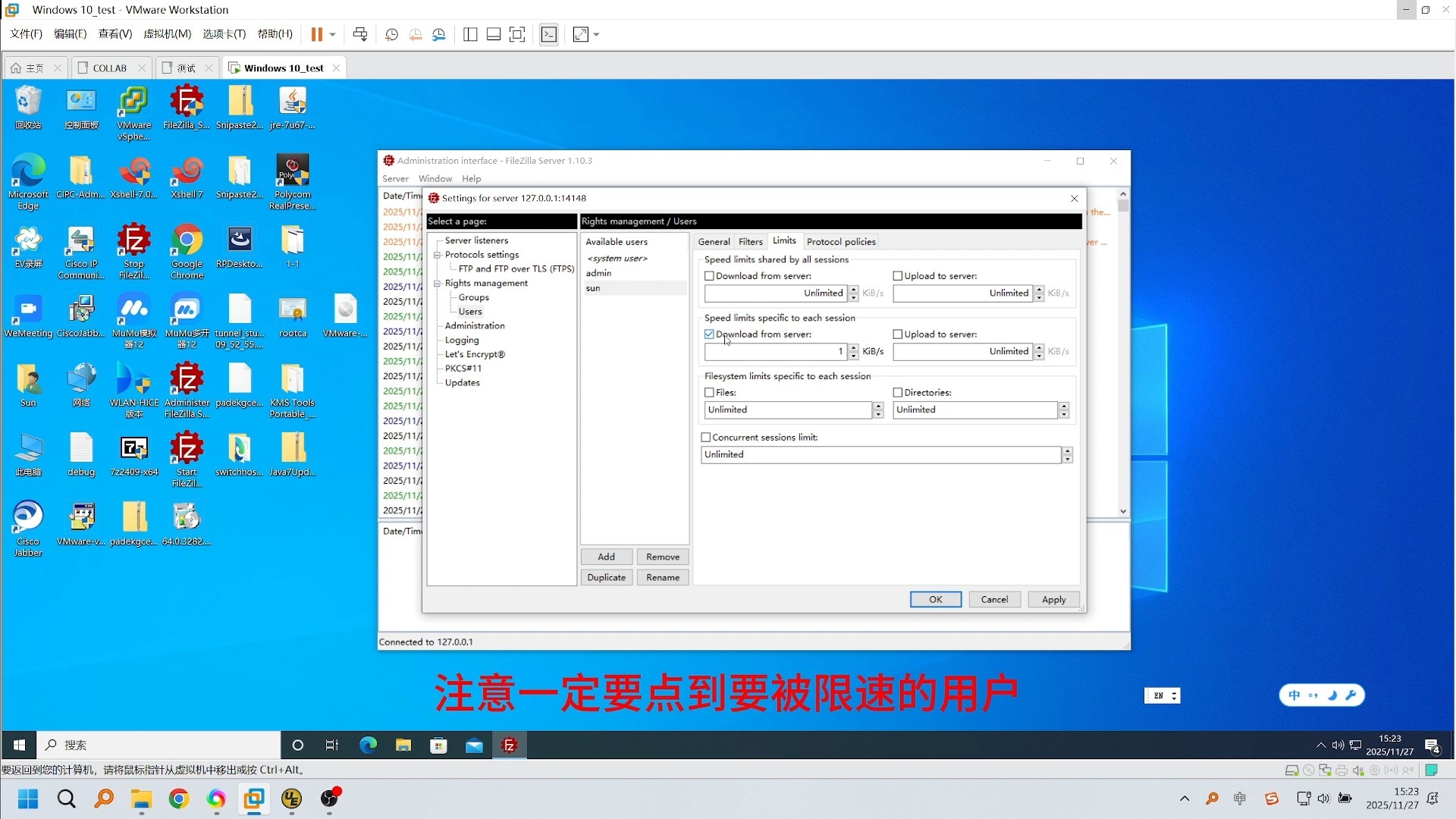Collapse the Rights management tree node
The width and height of the screenshot is (1456, 819).
coord(438,284)
